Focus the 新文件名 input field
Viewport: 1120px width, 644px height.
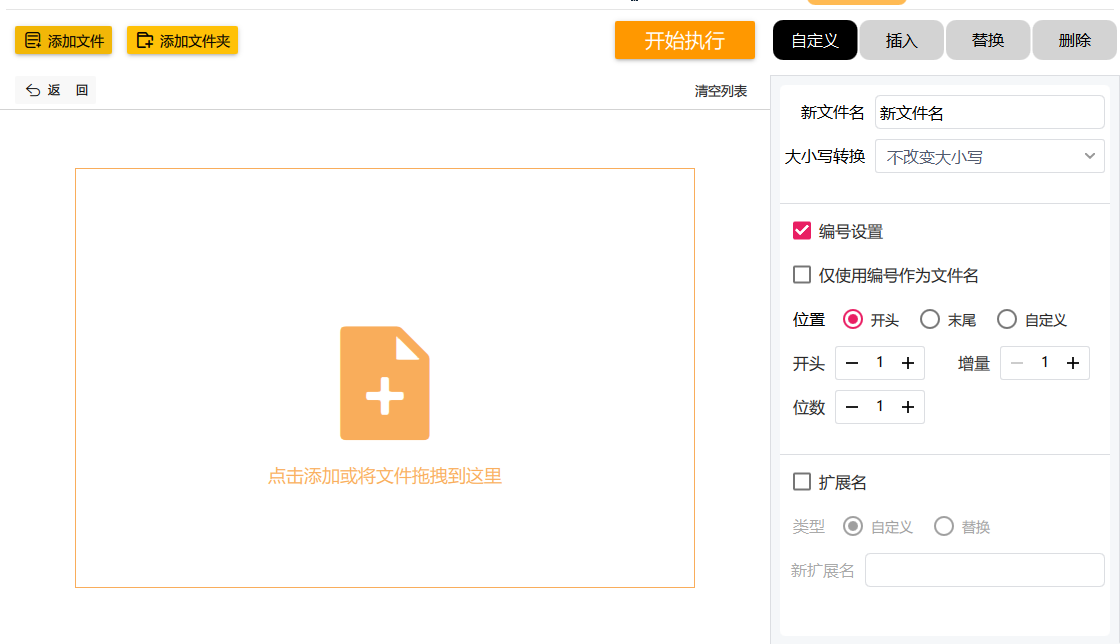(x=989, y=113)
